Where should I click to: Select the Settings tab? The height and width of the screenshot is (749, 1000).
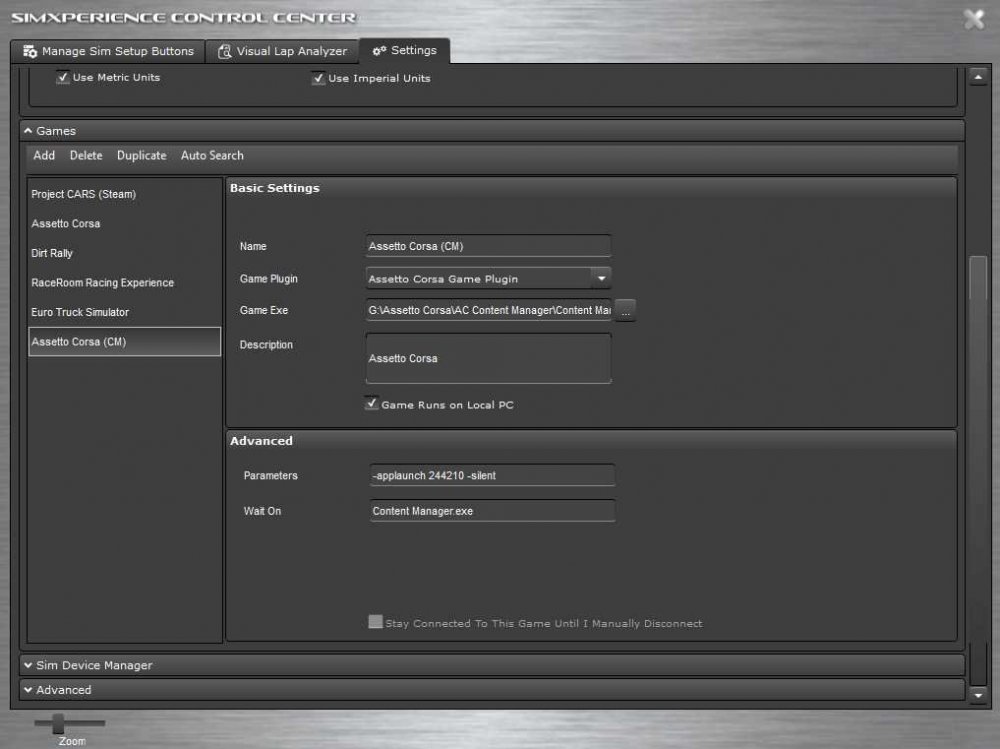[x=405, y=50]
